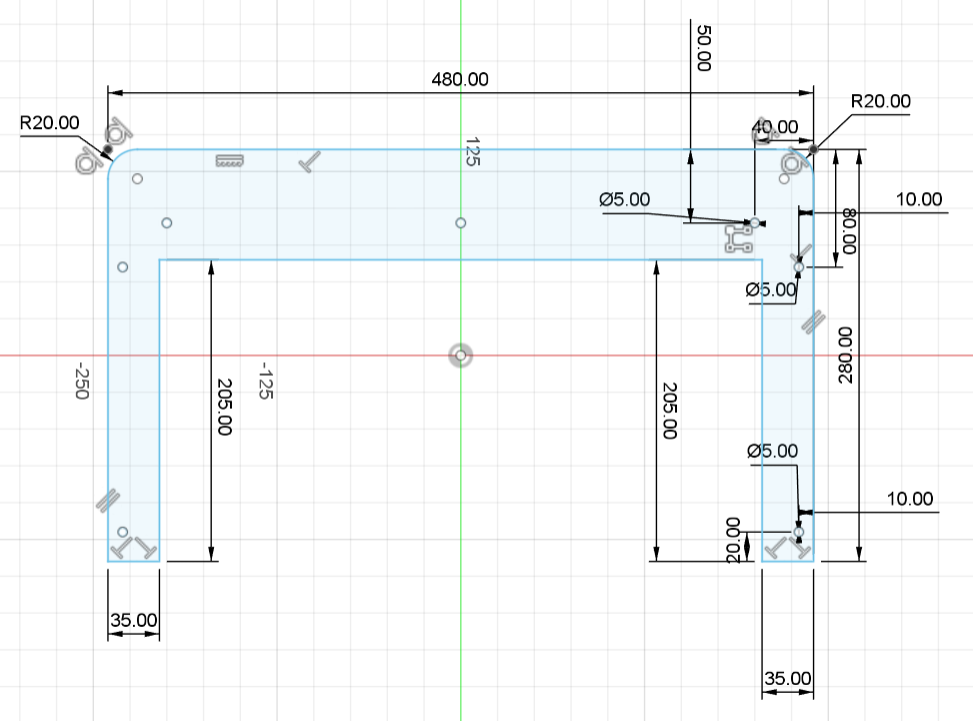Screen dimensions: 973x721
Task: Click the top-center hole point on green axis
Action: [460, 222]
